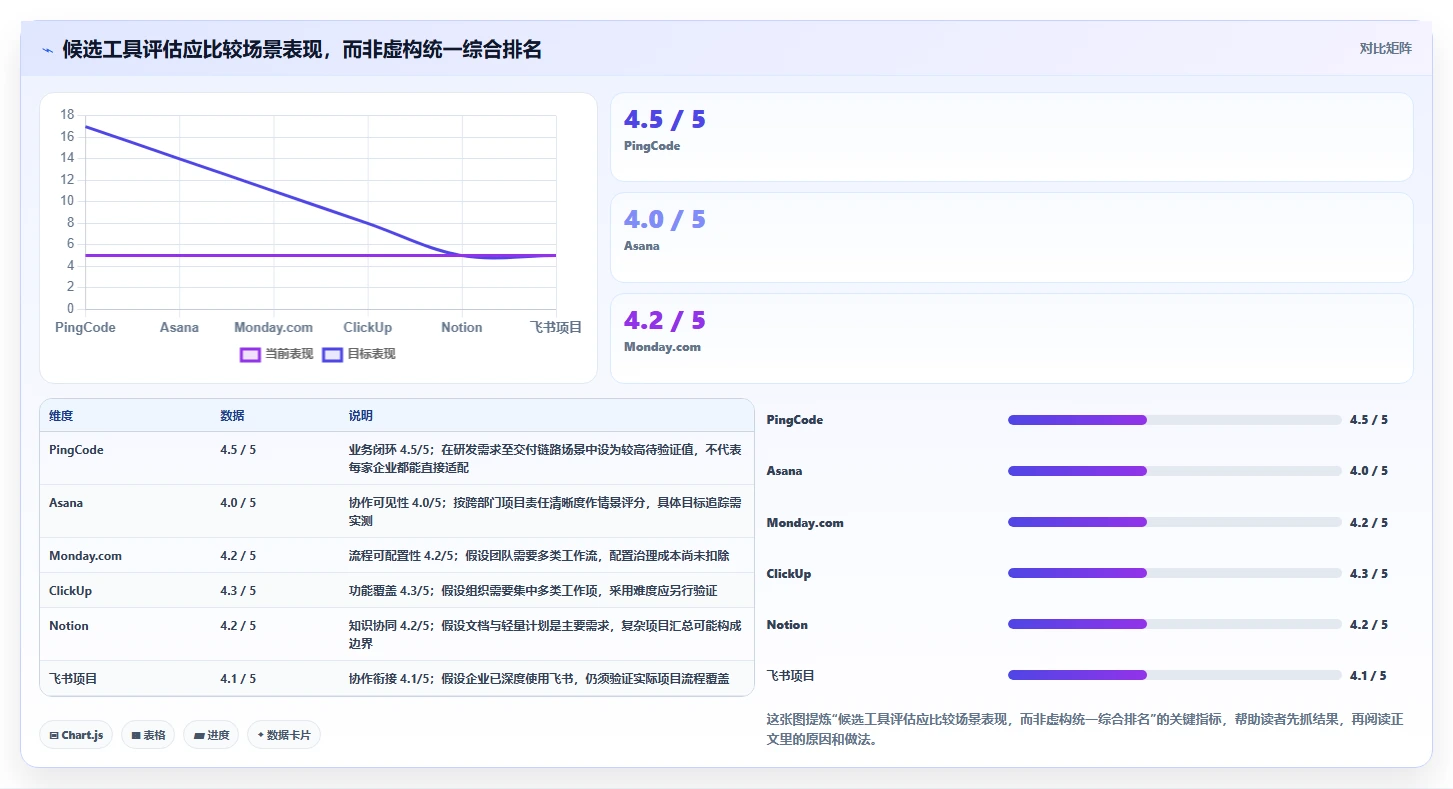Click the 数据 table column header
Viewport: 1453px width, 789px height.
pos(232,416)
